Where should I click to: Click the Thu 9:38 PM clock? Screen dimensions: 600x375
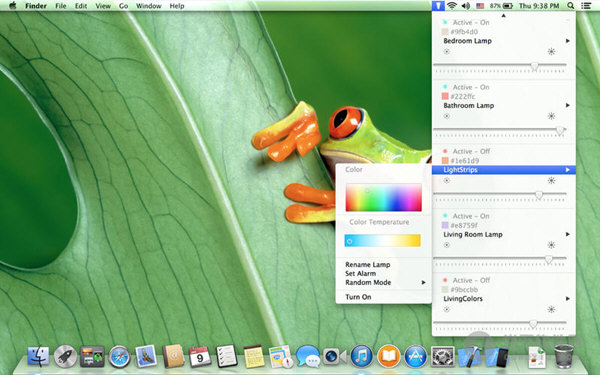pyautogui.click(x=539, y=6)
